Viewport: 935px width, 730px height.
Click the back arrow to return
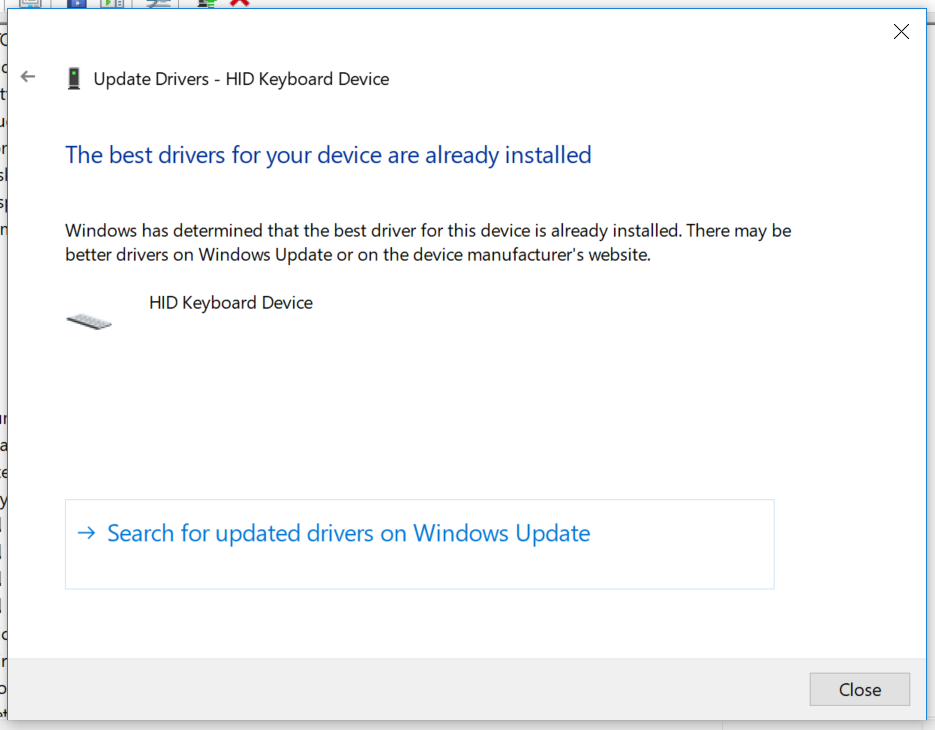(x=27, y=76)
